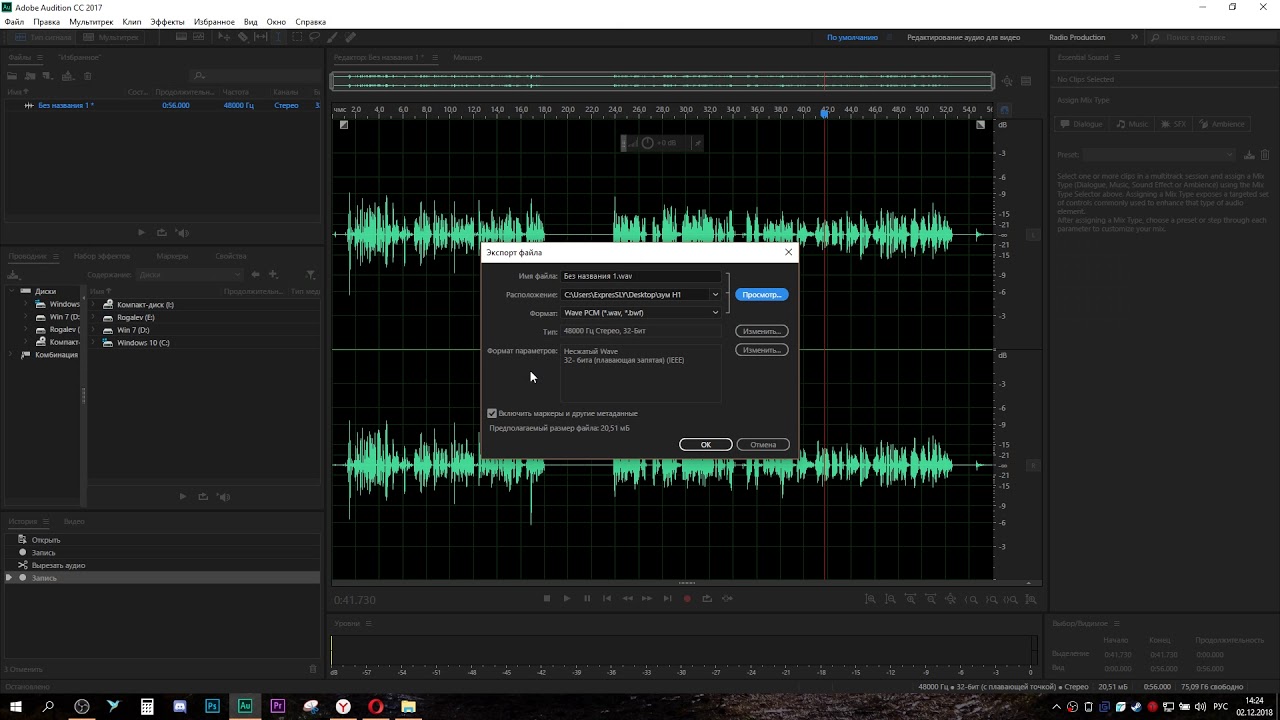Click the Fast Forward transport button
Image resolution: width=1280 pixels, height=720 pixels.
pos(647,598)
